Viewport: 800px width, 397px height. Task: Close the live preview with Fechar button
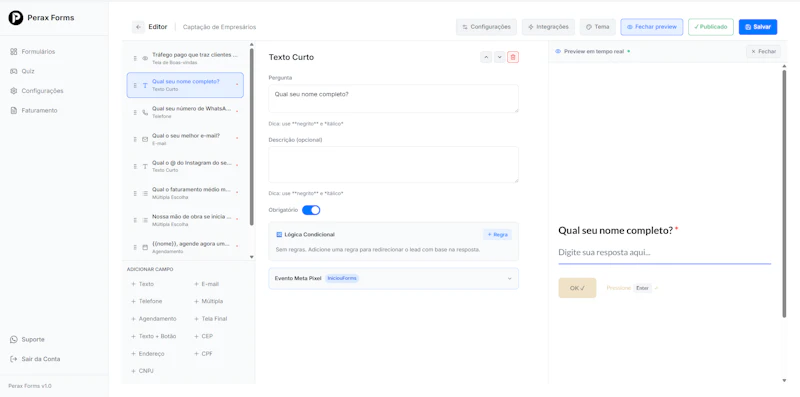[763, 52]
